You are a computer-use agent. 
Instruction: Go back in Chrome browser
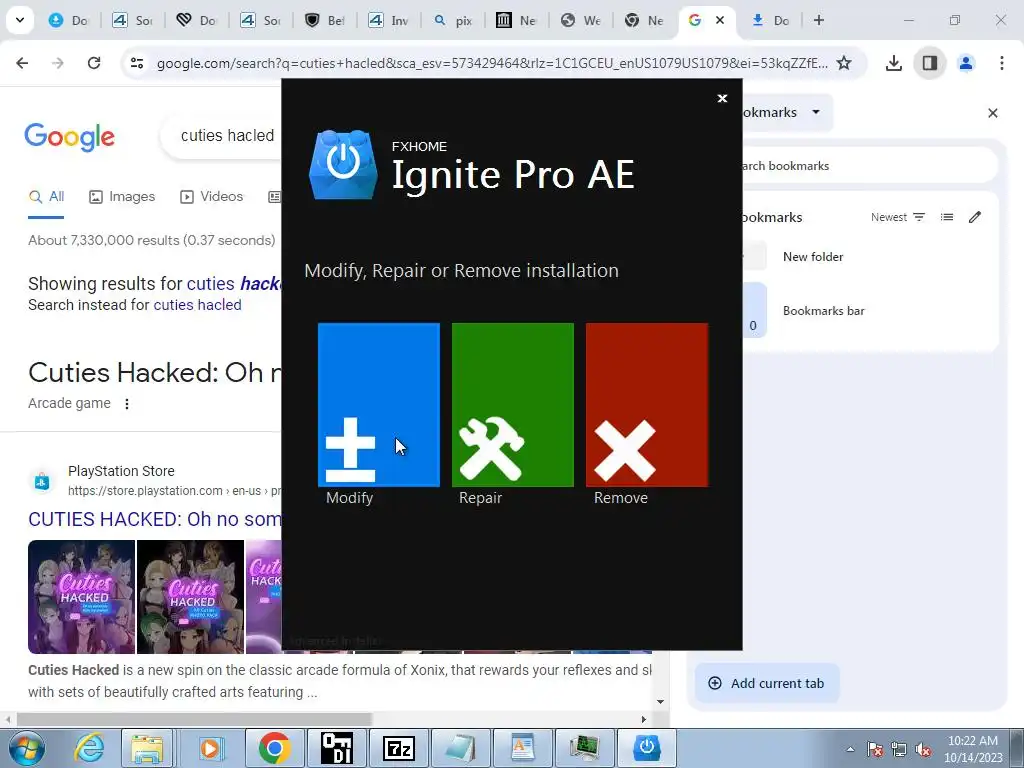[x=22, y=63]
